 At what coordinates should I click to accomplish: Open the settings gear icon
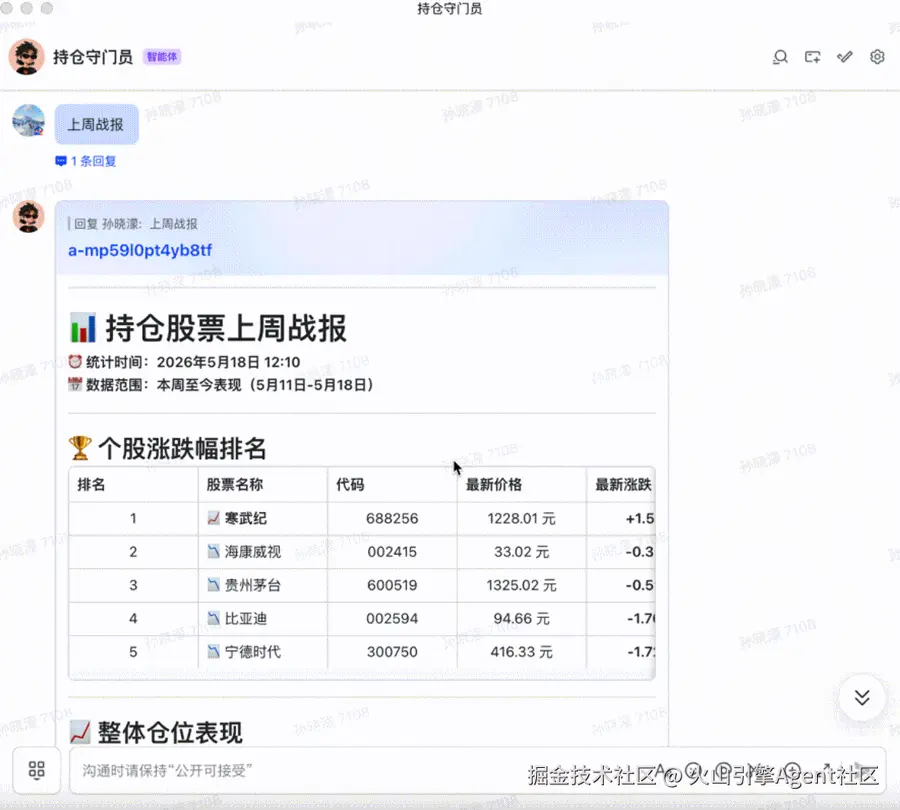coord(876,57)
